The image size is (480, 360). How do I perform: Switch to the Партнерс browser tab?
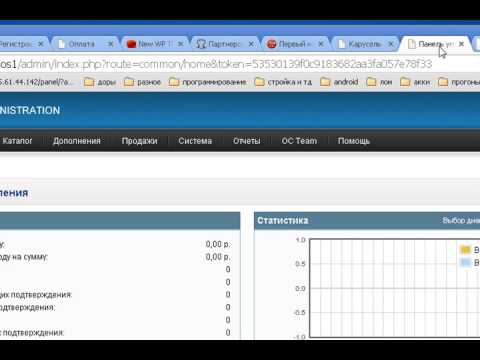tap(224, 44)
